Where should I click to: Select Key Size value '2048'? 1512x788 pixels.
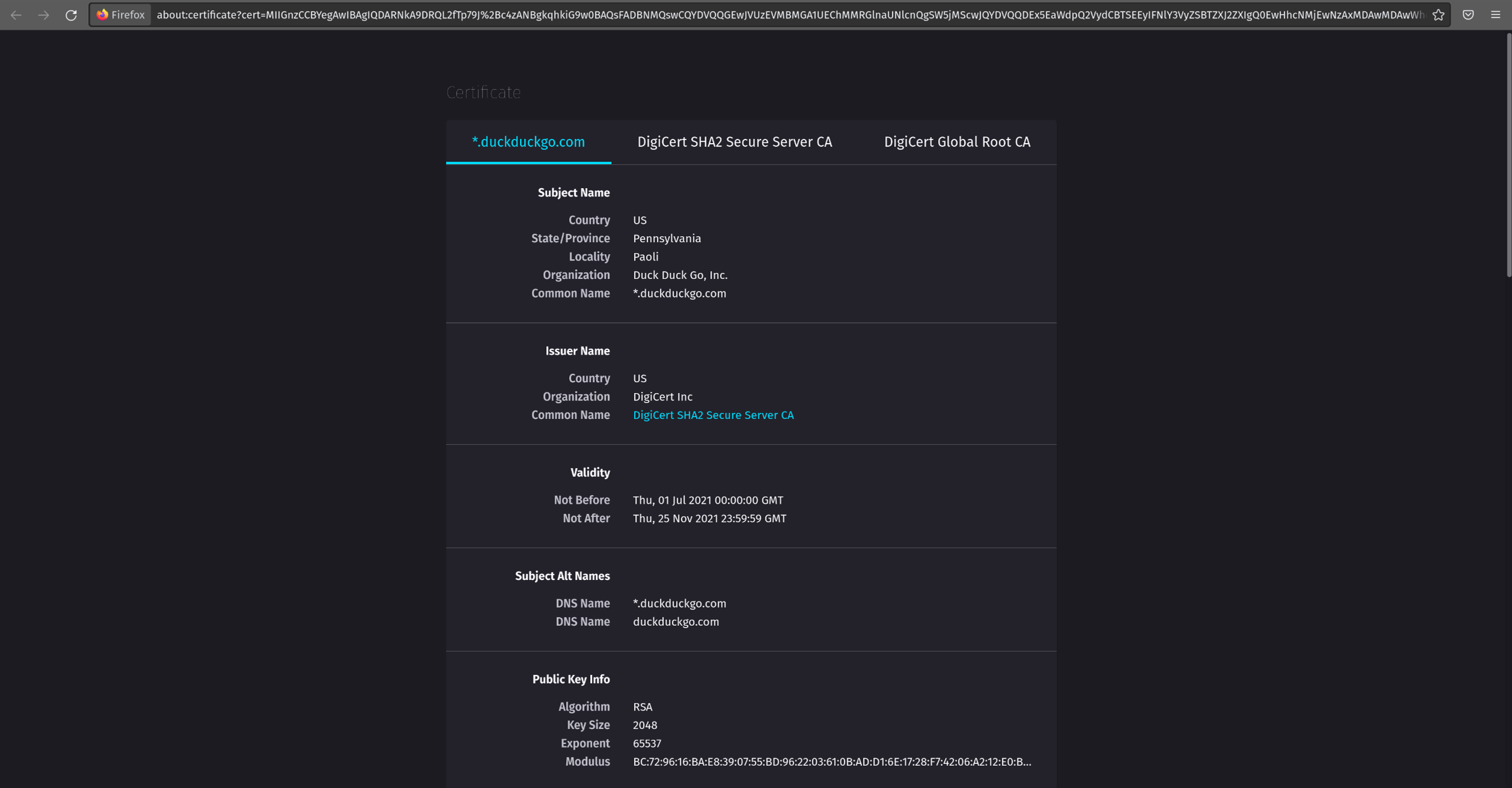(x=645, y=725)
